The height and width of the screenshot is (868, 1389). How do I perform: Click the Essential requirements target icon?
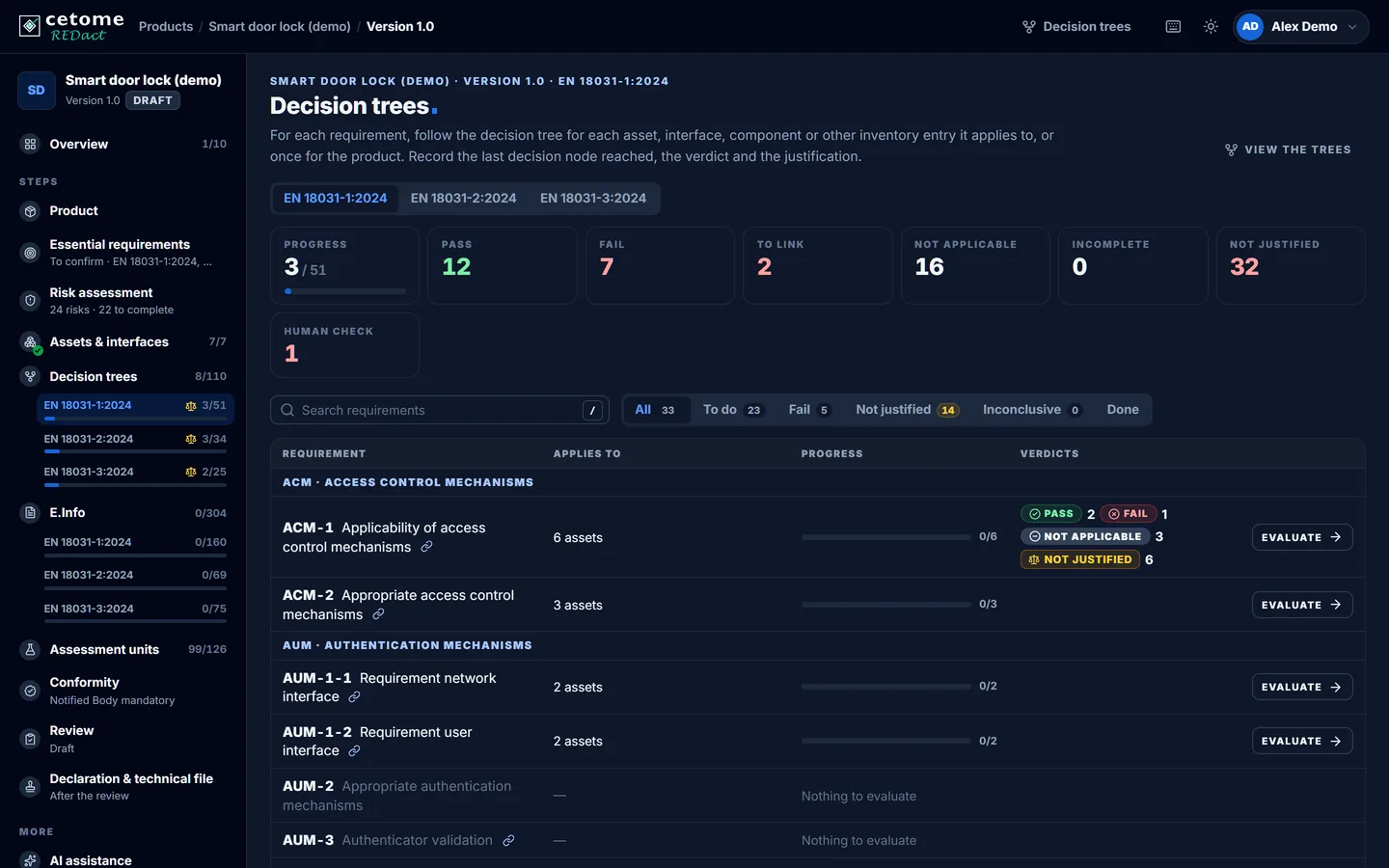(30, 253)
